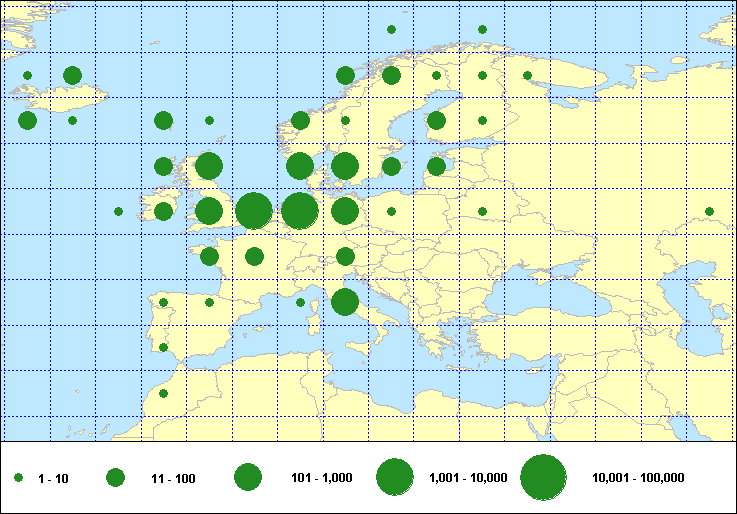Select the marker over Estonia
The width and height of the screenshot is (737, 514).
[436, 166]
